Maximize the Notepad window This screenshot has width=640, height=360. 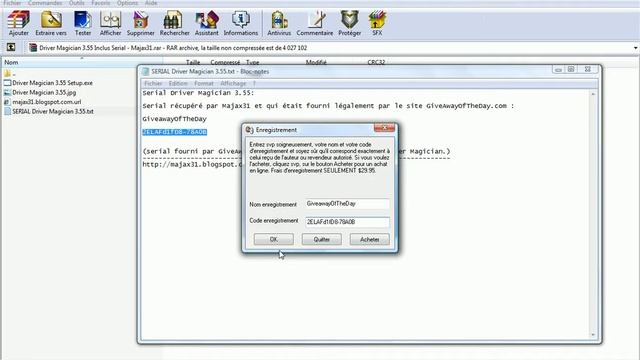[x=571, y=69]
